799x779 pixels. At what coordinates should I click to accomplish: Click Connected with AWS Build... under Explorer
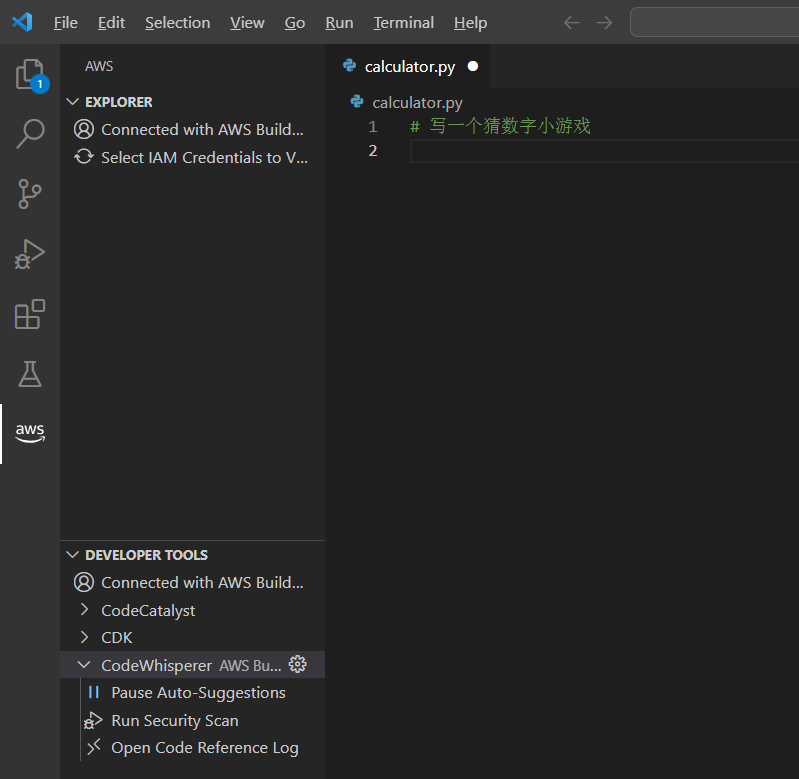click(202, 129)
